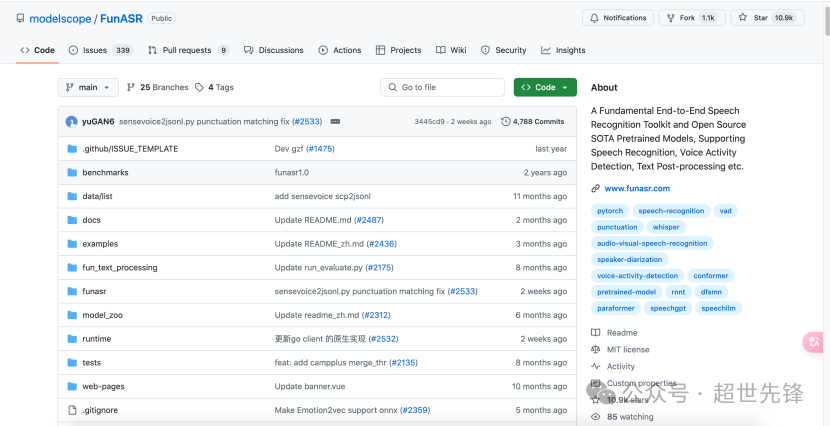
Task: Select the whisper topic tag
Action: pos(666,228)
